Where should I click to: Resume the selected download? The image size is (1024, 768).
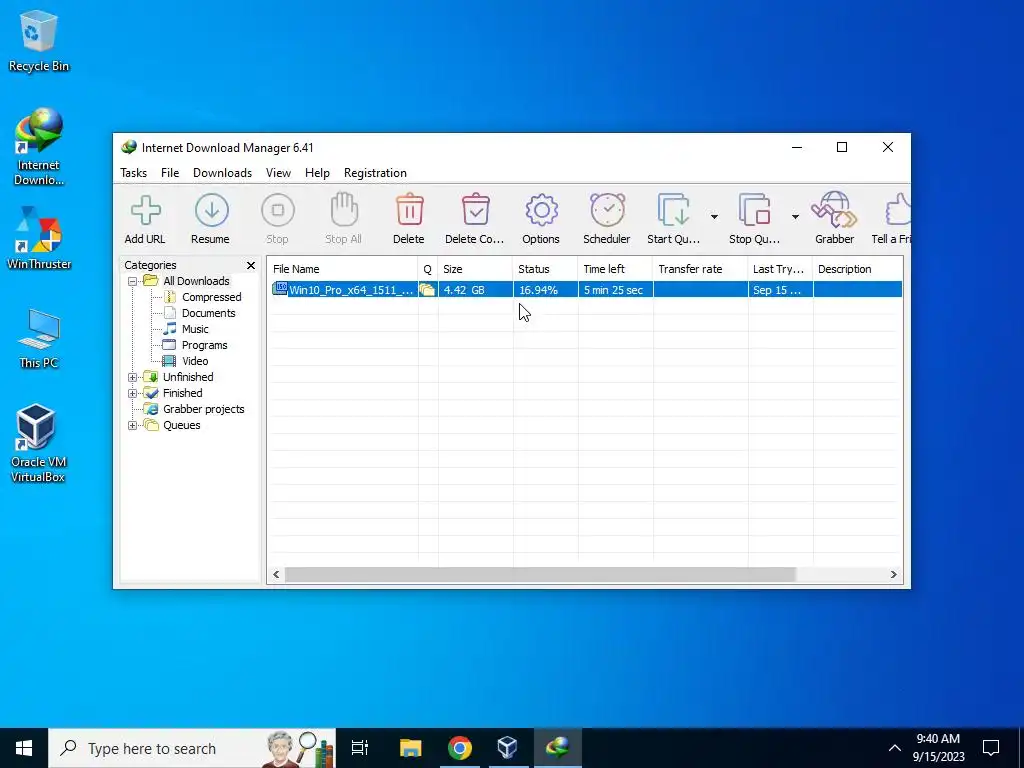210,219
